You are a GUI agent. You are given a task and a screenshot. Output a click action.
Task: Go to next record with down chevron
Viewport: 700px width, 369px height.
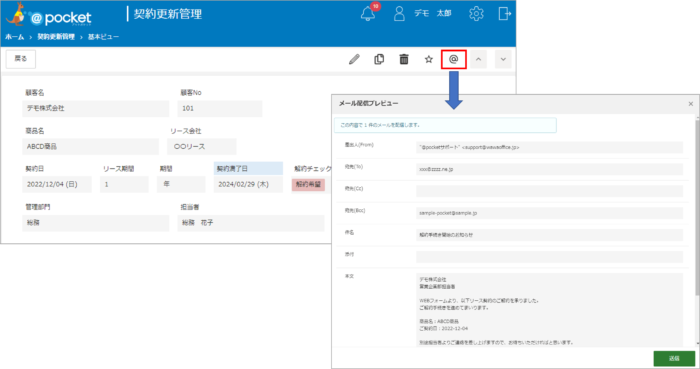pos(503,59)
